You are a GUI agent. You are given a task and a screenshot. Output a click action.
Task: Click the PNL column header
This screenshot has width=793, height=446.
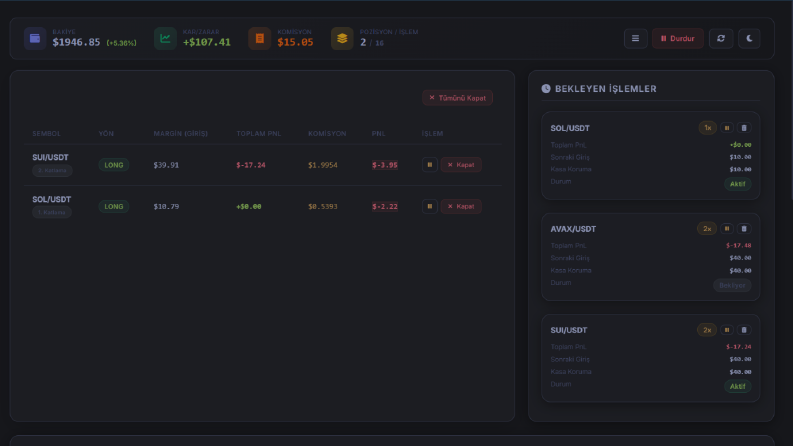click(x=378, y=133)
